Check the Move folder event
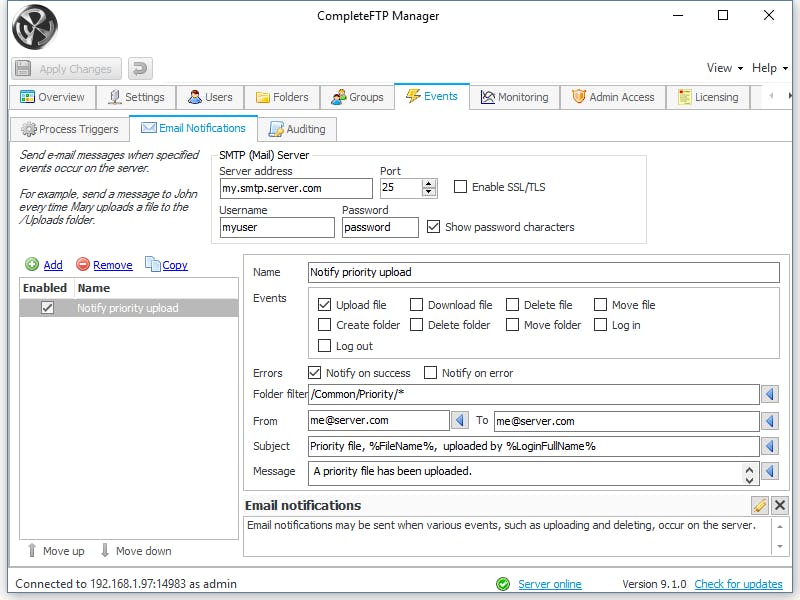The width and height of the screenshot is (800, 600). pos(512,324)
